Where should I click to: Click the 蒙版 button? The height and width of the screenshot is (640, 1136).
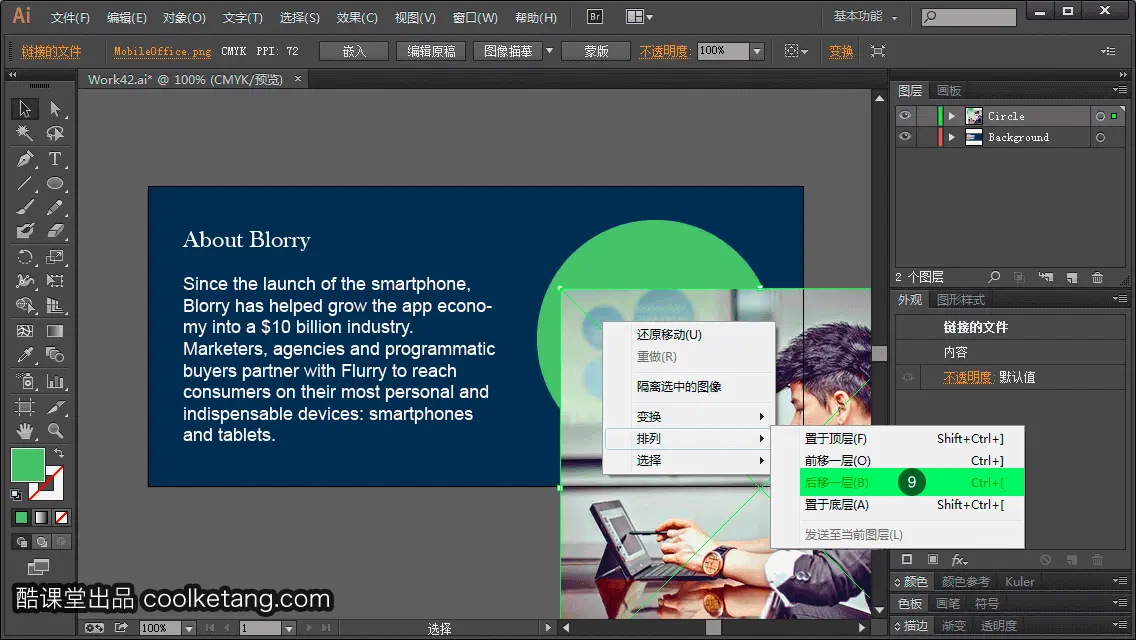(x=596, y=51)
